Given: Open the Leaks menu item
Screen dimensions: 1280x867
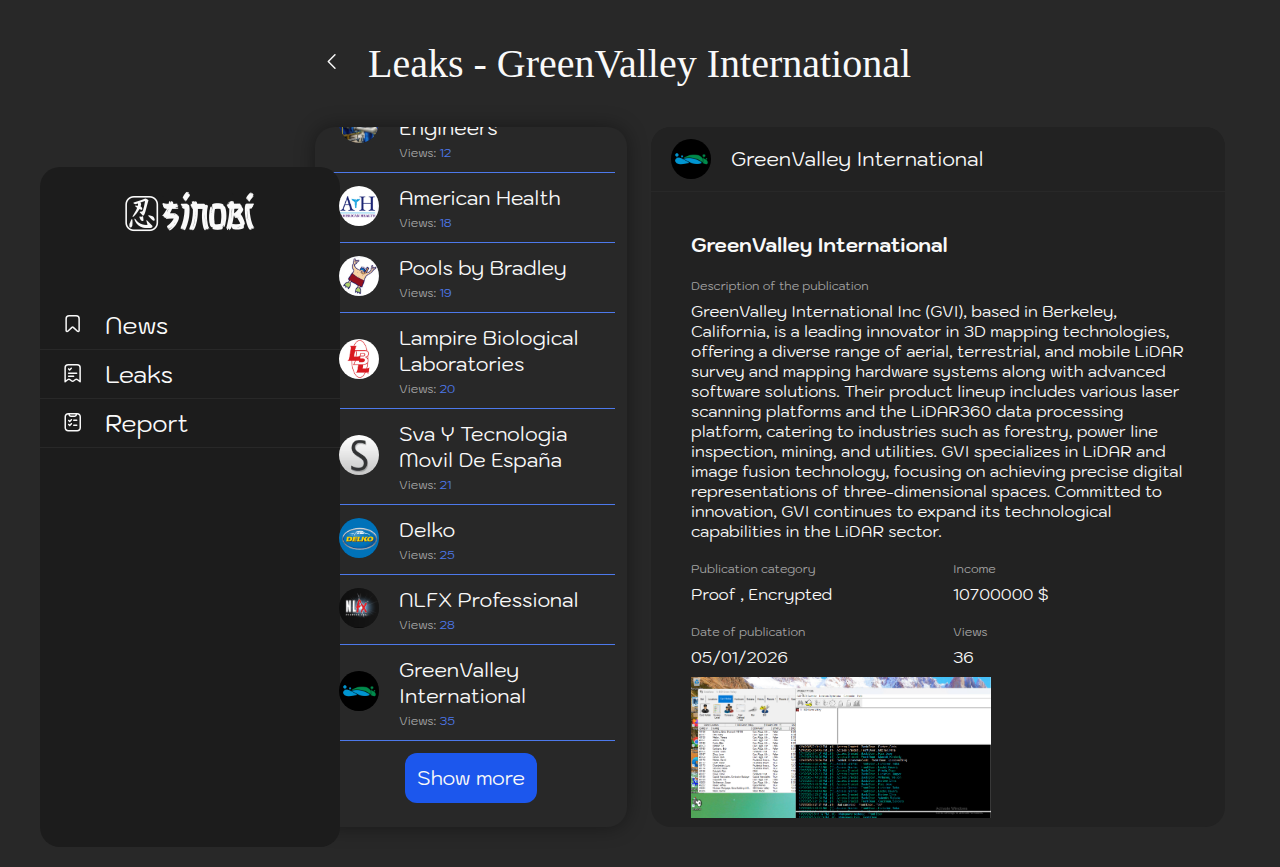Looking at the screenshot, I should point(139,375).
